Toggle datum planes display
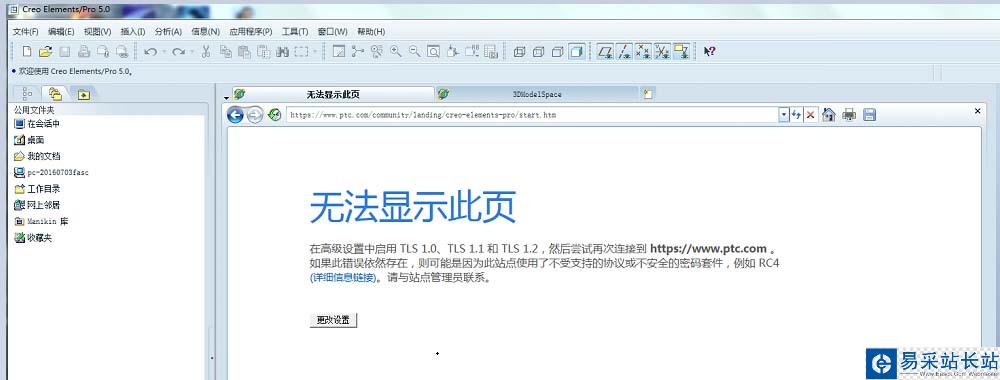Image resolution: width=1000 pixels, height=380 pixels. click(605, 52)
